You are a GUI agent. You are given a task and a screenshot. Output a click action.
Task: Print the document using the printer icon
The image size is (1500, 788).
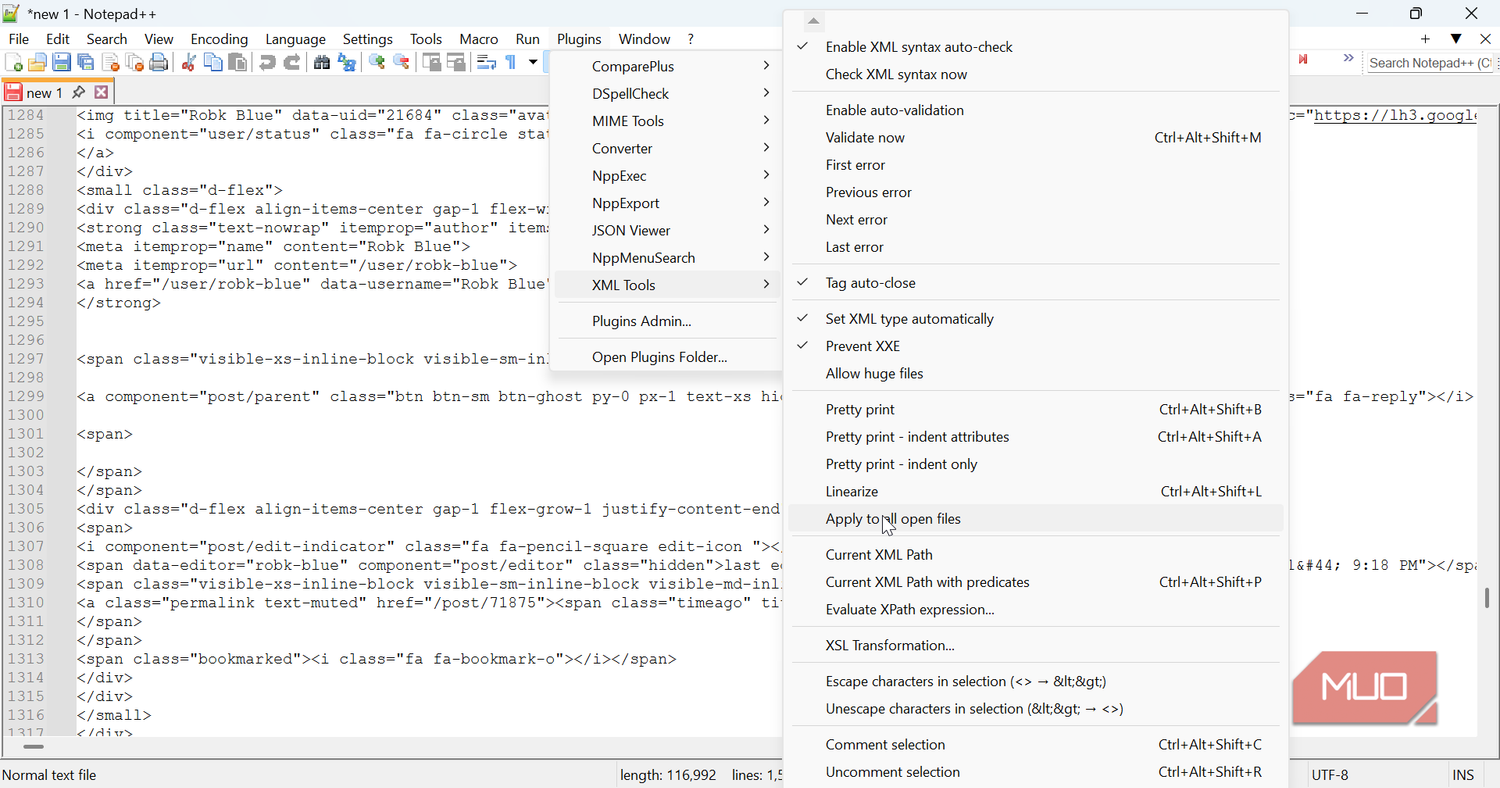[x=158, y=62]
